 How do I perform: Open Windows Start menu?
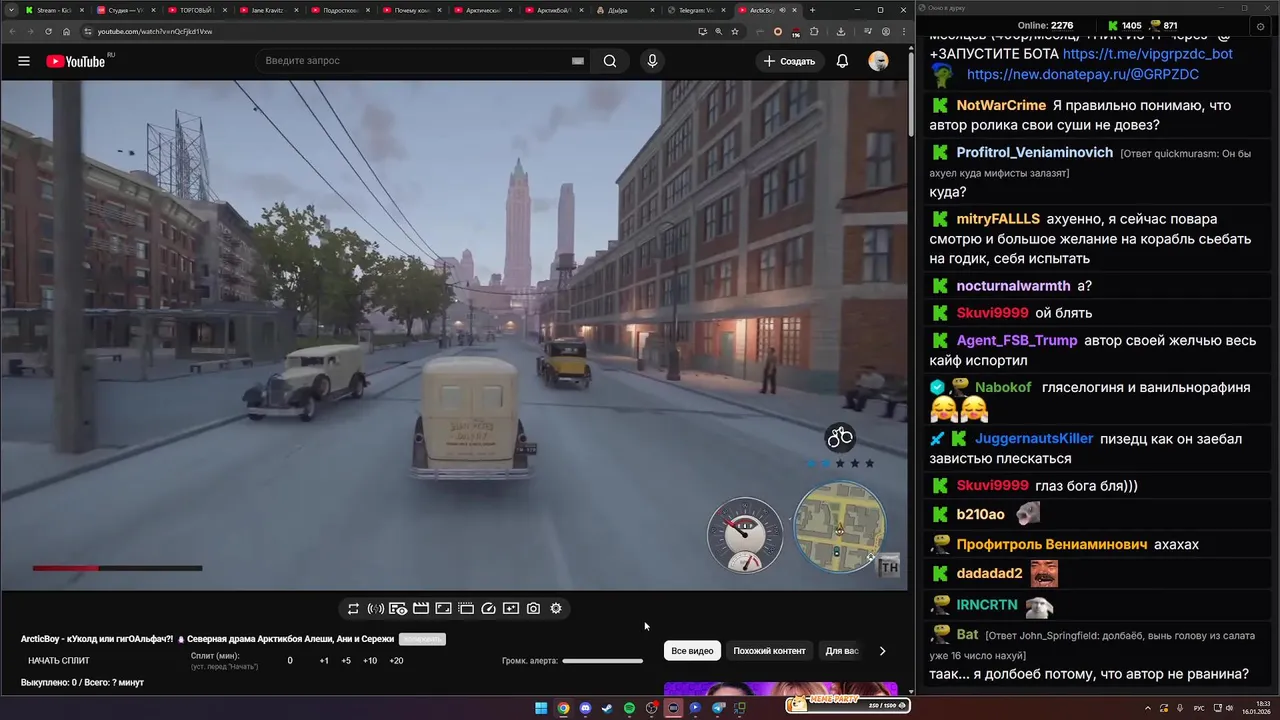[x=541, y=708]
